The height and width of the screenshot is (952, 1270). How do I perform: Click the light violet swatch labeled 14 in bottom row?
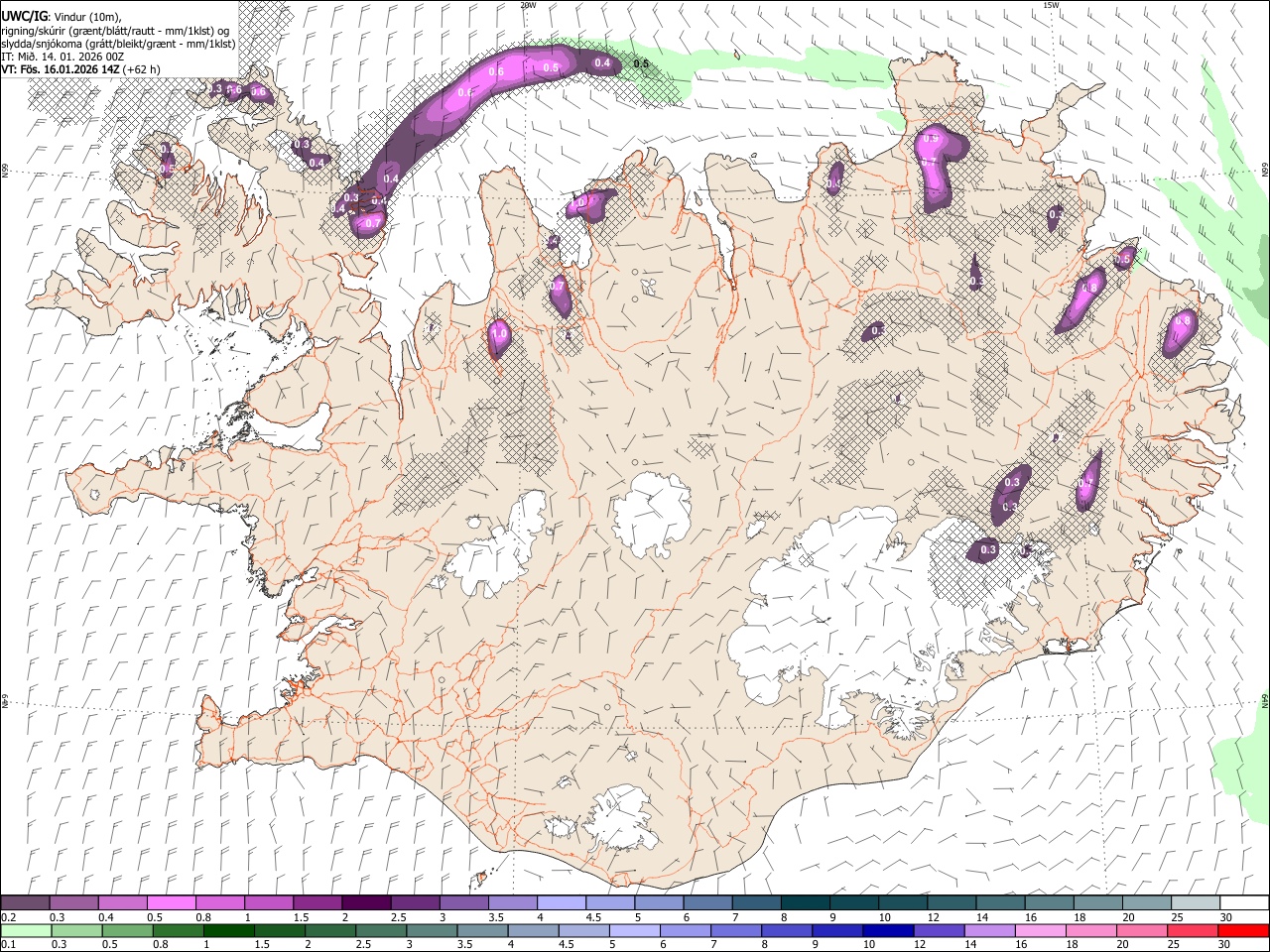989,930
